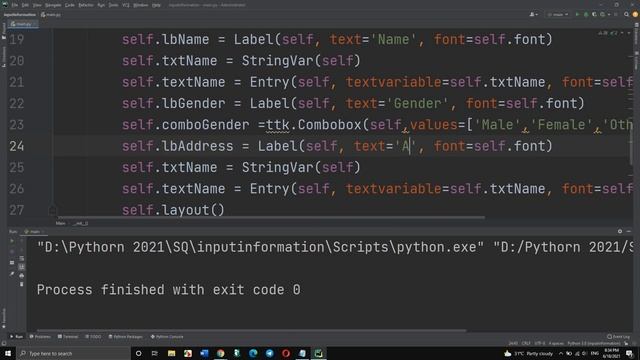Rerun main in Run window

(x=12, y=241)
